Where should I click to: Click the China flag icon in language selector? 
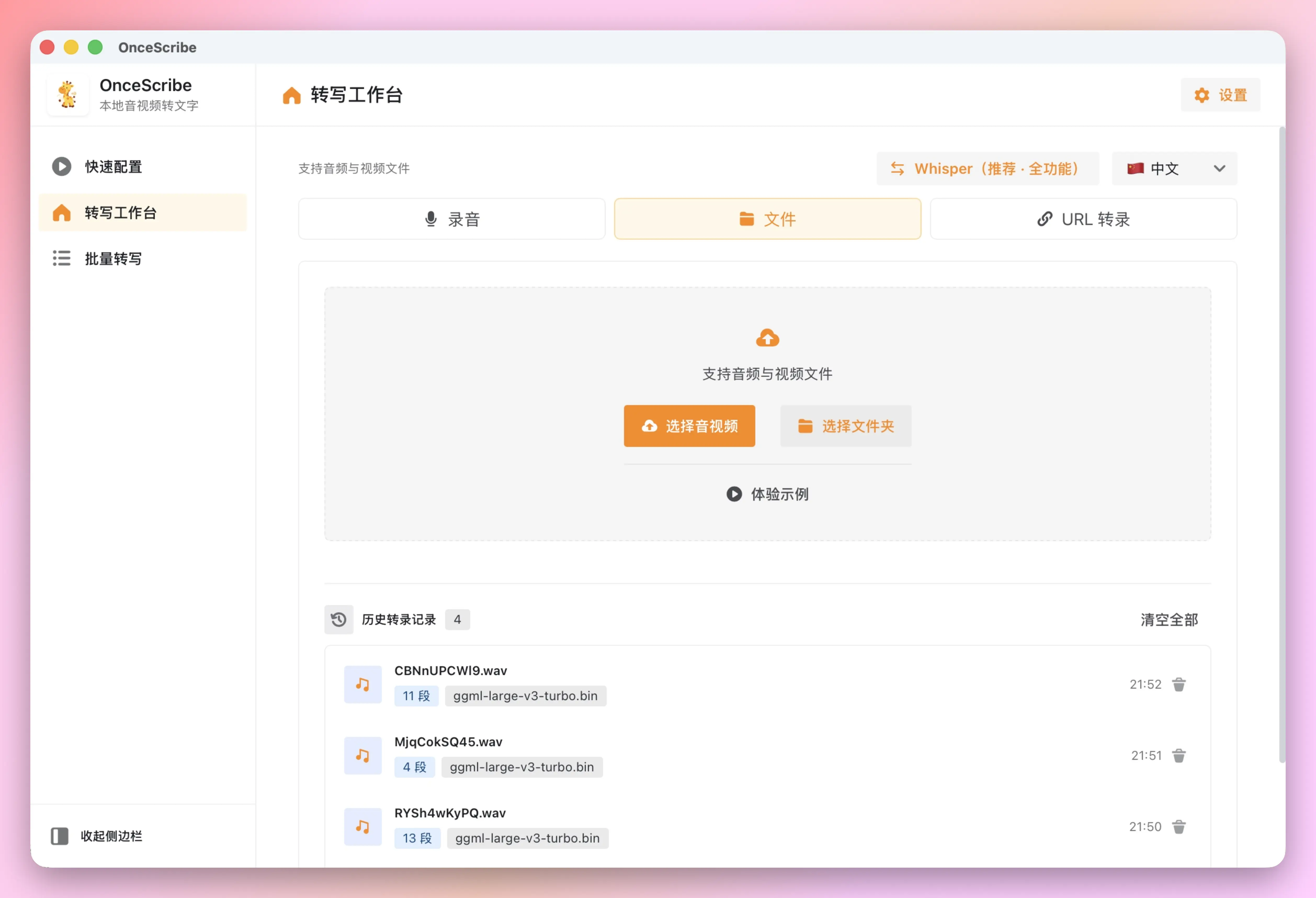1135,168
